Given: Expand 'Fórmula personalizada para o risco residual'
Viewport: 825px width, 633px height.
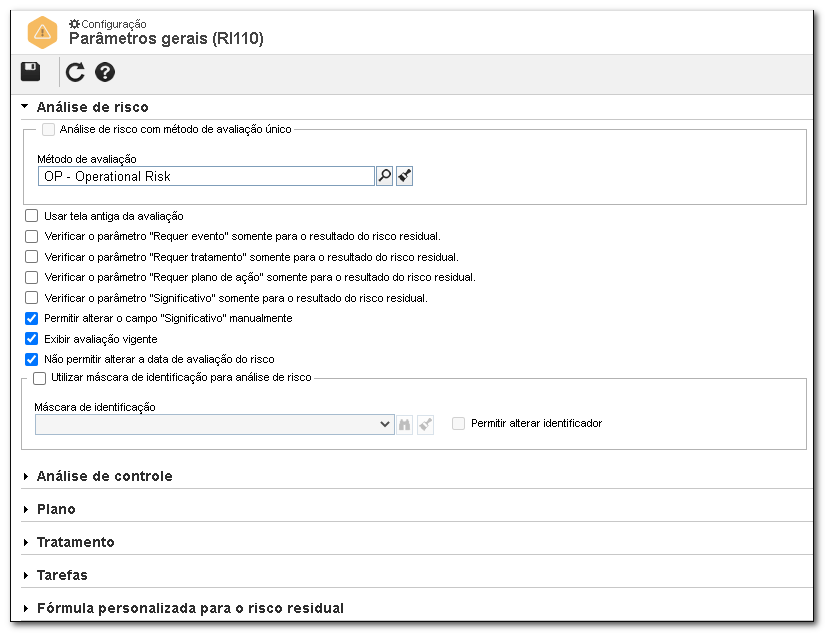Looking at the screenshot, I should click(x=26, y=609).
